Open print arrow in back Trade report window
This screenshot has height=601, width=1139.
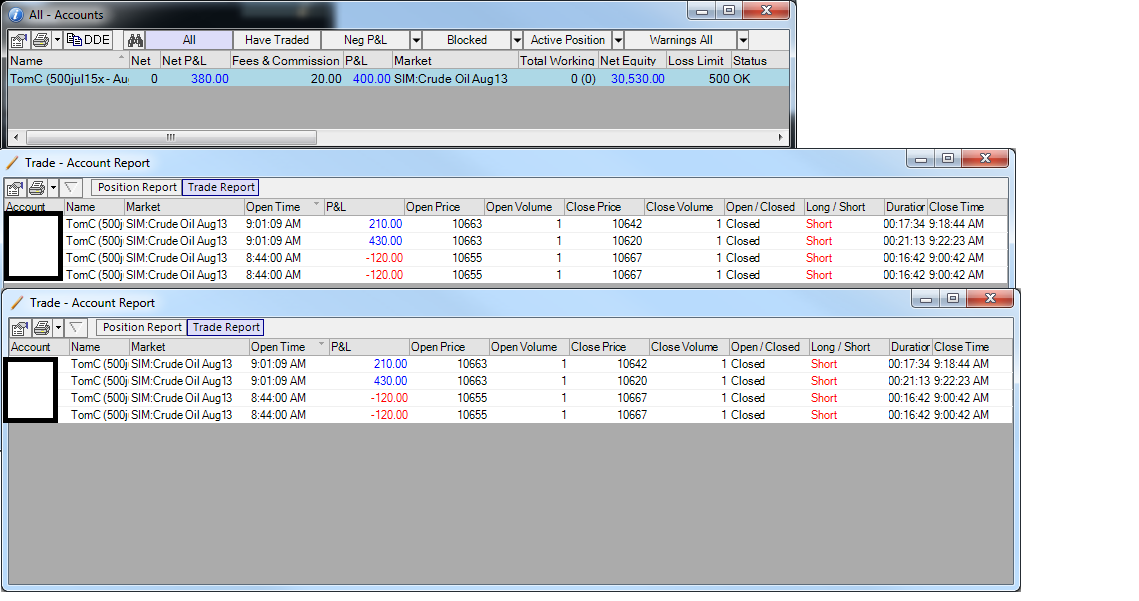[x=53, y=187]
